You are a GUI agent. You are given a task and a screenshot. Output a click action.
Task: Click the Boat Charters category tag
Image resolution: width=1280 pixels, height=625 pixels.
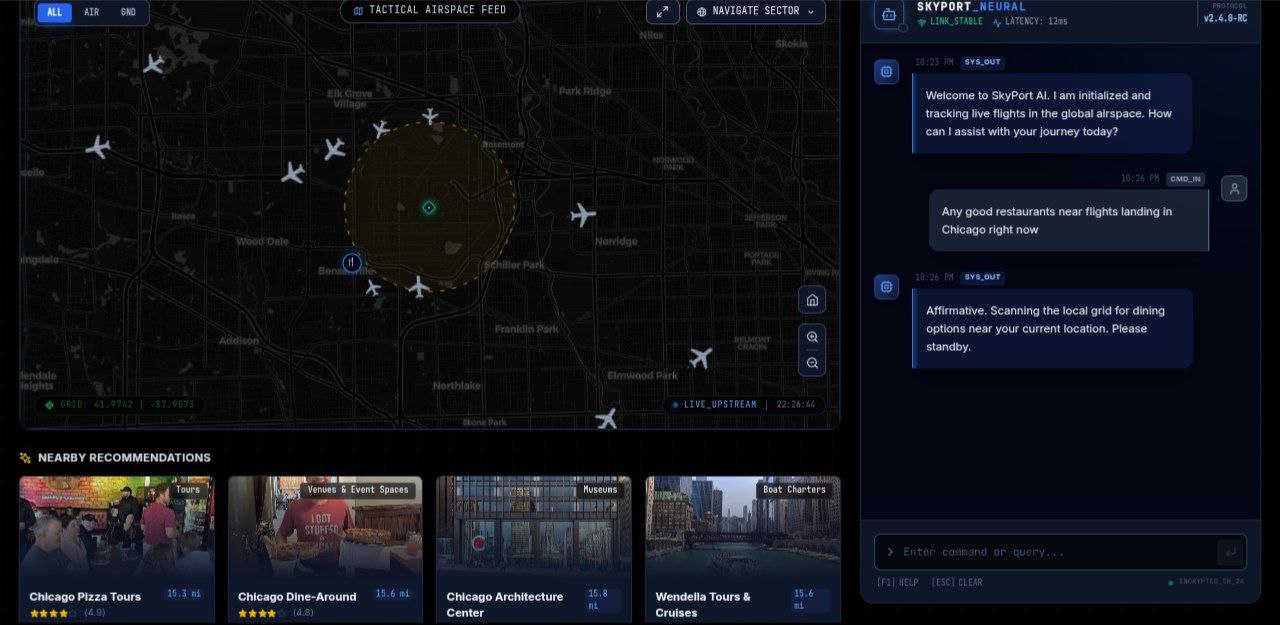coord(794,490)
